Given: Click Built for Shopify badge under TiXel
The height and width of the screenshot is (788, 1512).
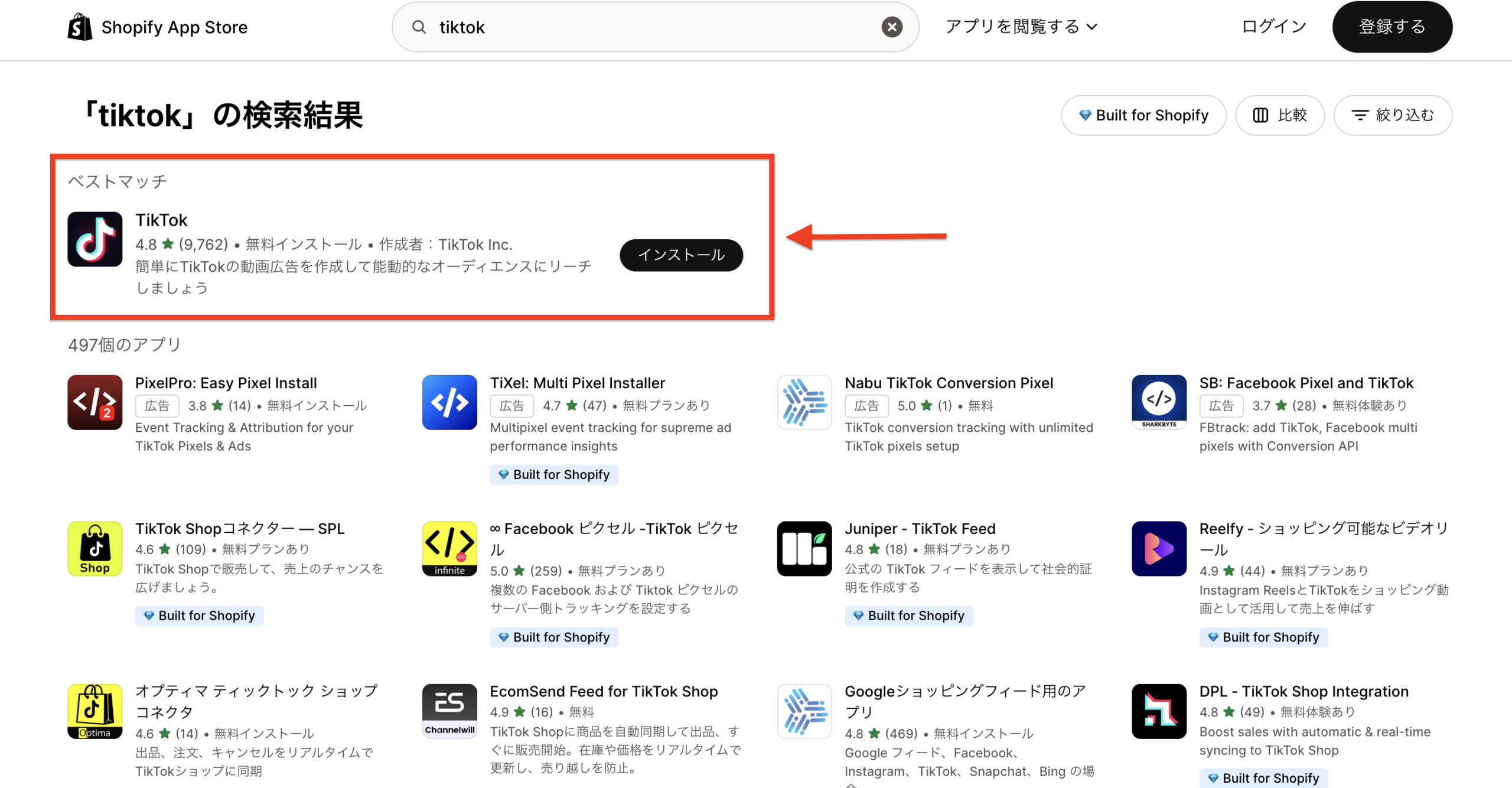Looking at the screenshot, I should point(554,475).
